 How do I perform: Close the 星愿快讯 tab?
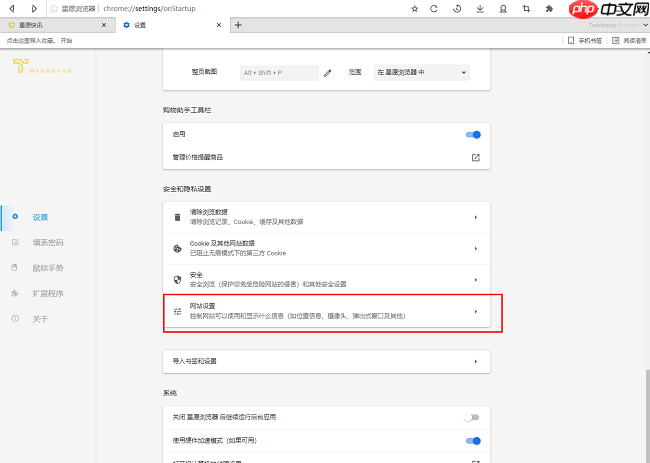point(104,25)
